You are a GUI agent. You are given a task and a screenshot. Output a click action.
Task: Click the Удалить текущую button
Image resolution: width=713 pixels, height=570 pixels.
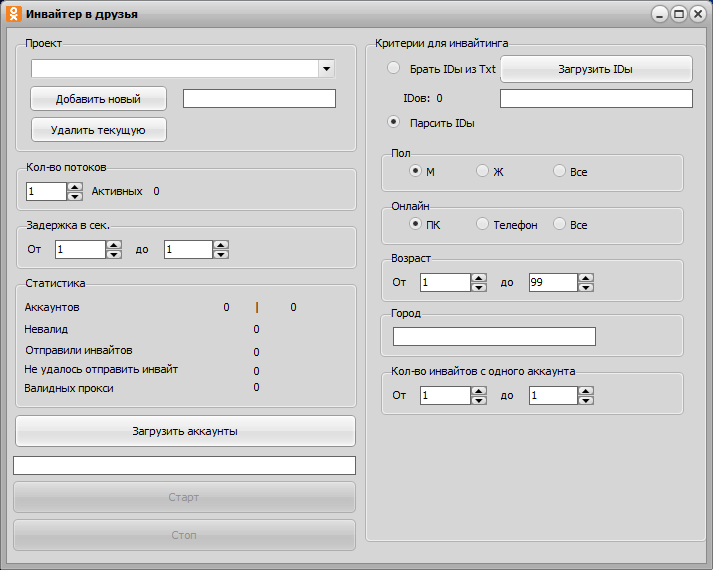coord(98,130)
